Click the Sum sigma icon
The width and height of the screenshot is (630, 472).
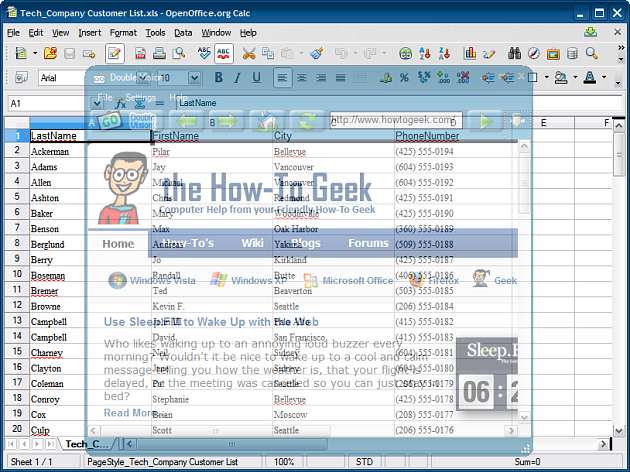pos(139,104)
